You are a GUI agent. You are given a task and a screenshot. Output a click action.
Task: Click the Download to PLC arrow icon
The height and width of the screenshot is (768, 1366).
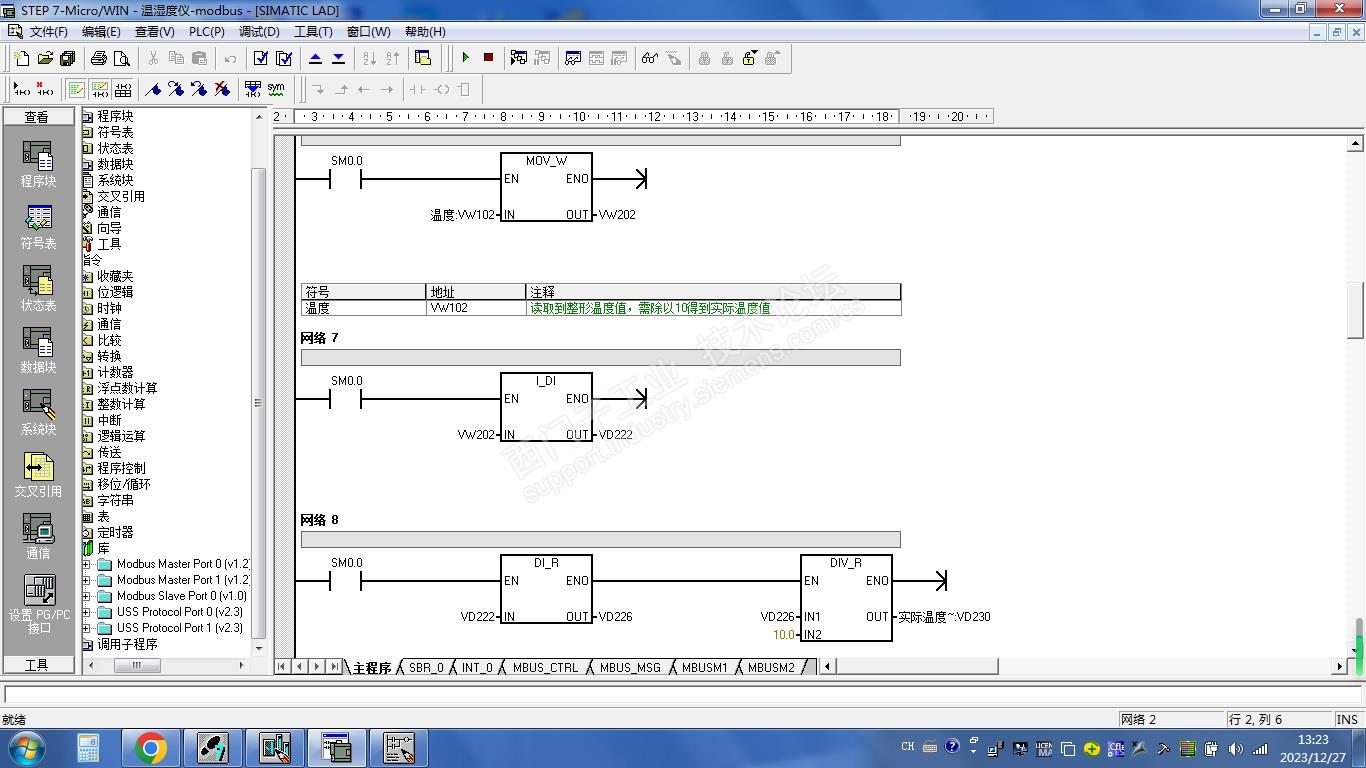click(x=338, y=58)
